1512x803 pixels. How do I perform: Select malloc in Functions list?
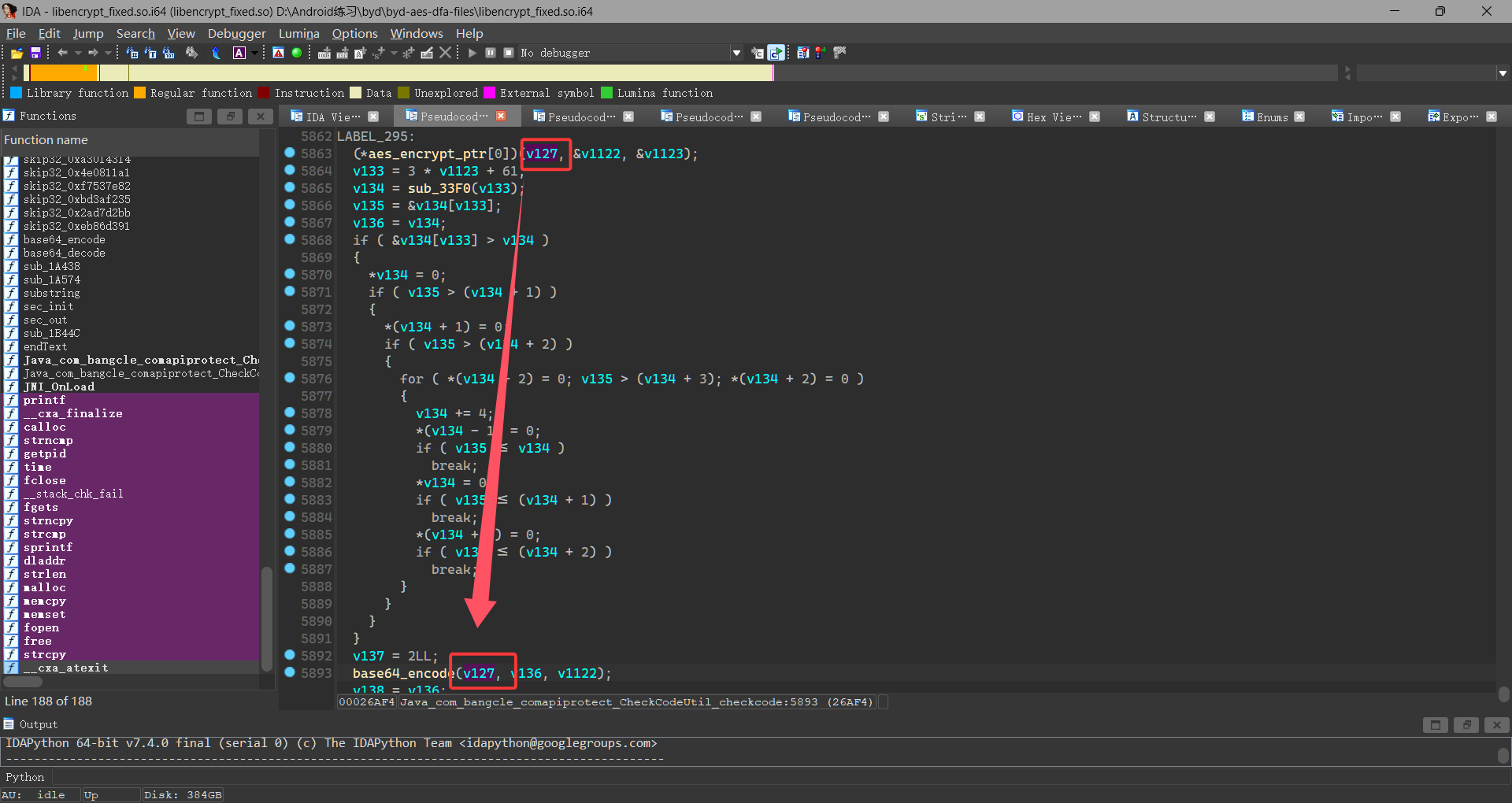[44, 587]
